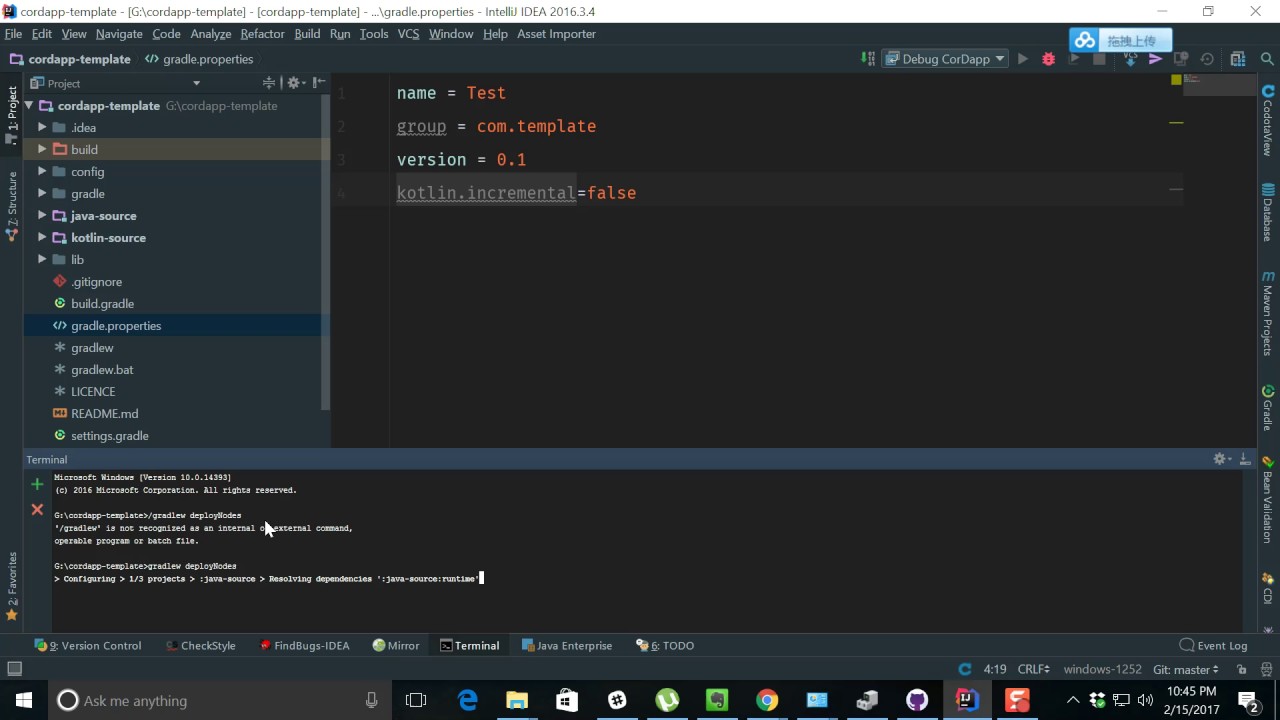Expand the lib folder
Screen dimensions: 1280x720
42,259
